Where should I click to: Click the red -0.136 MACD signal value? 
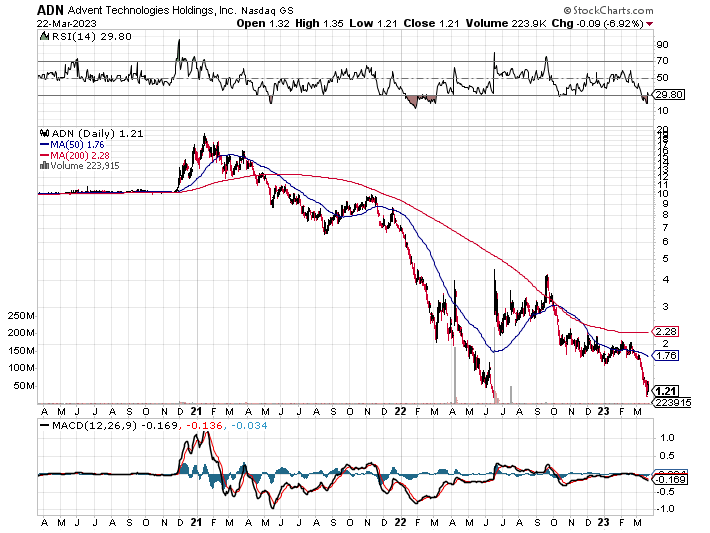tap(204, 426)
